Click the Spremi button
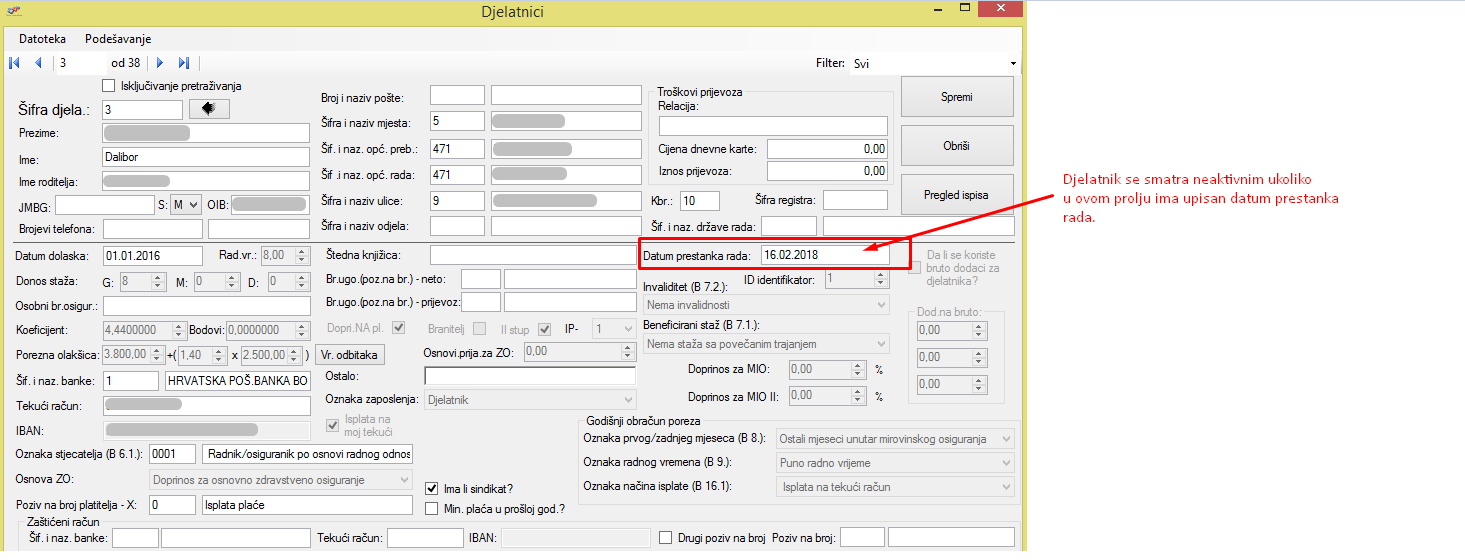This screenshot has width=1465, height=560. (x=957, y=97)
